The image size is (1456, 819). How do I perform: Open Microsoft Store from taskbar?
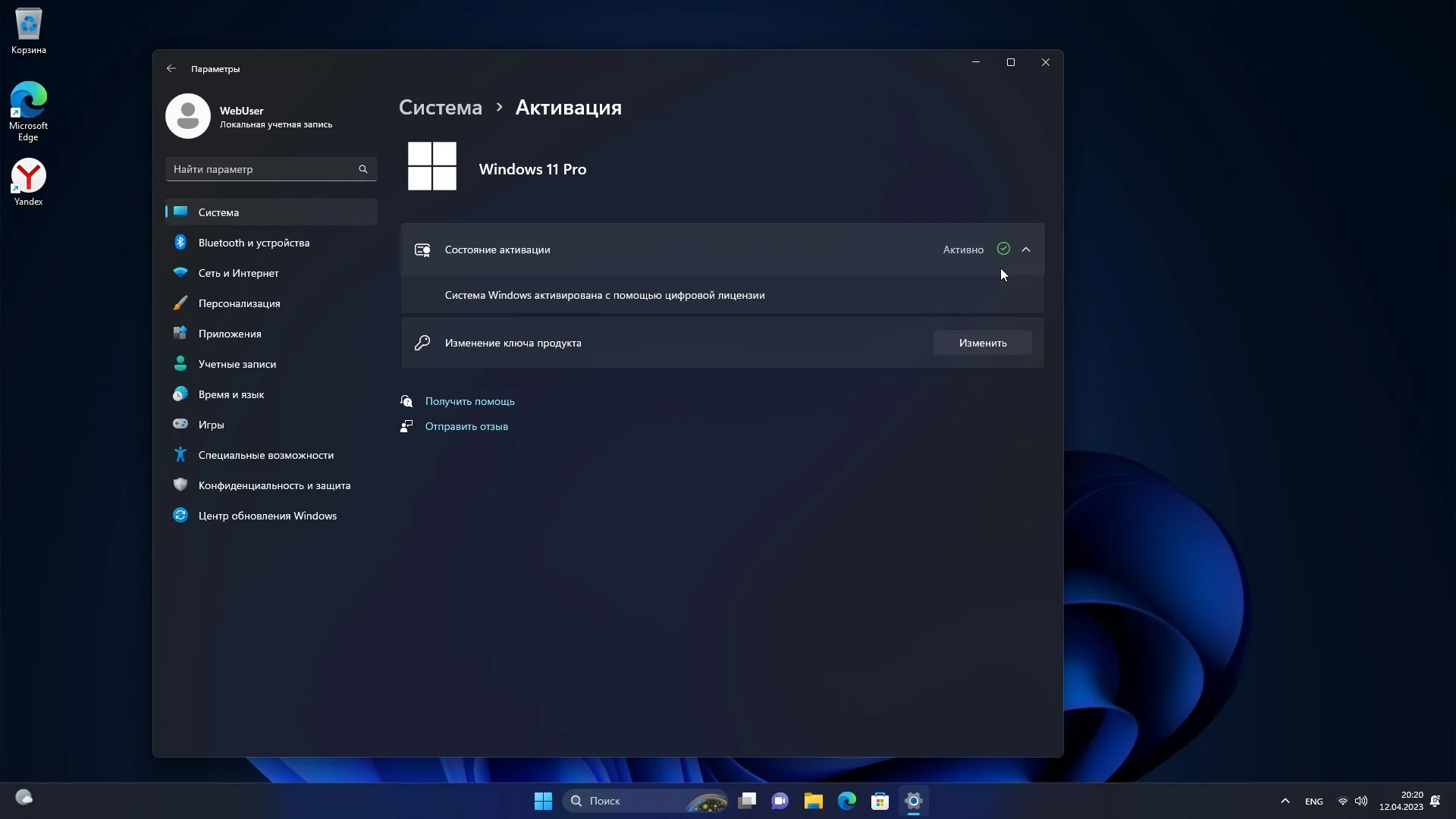point(880,801)
